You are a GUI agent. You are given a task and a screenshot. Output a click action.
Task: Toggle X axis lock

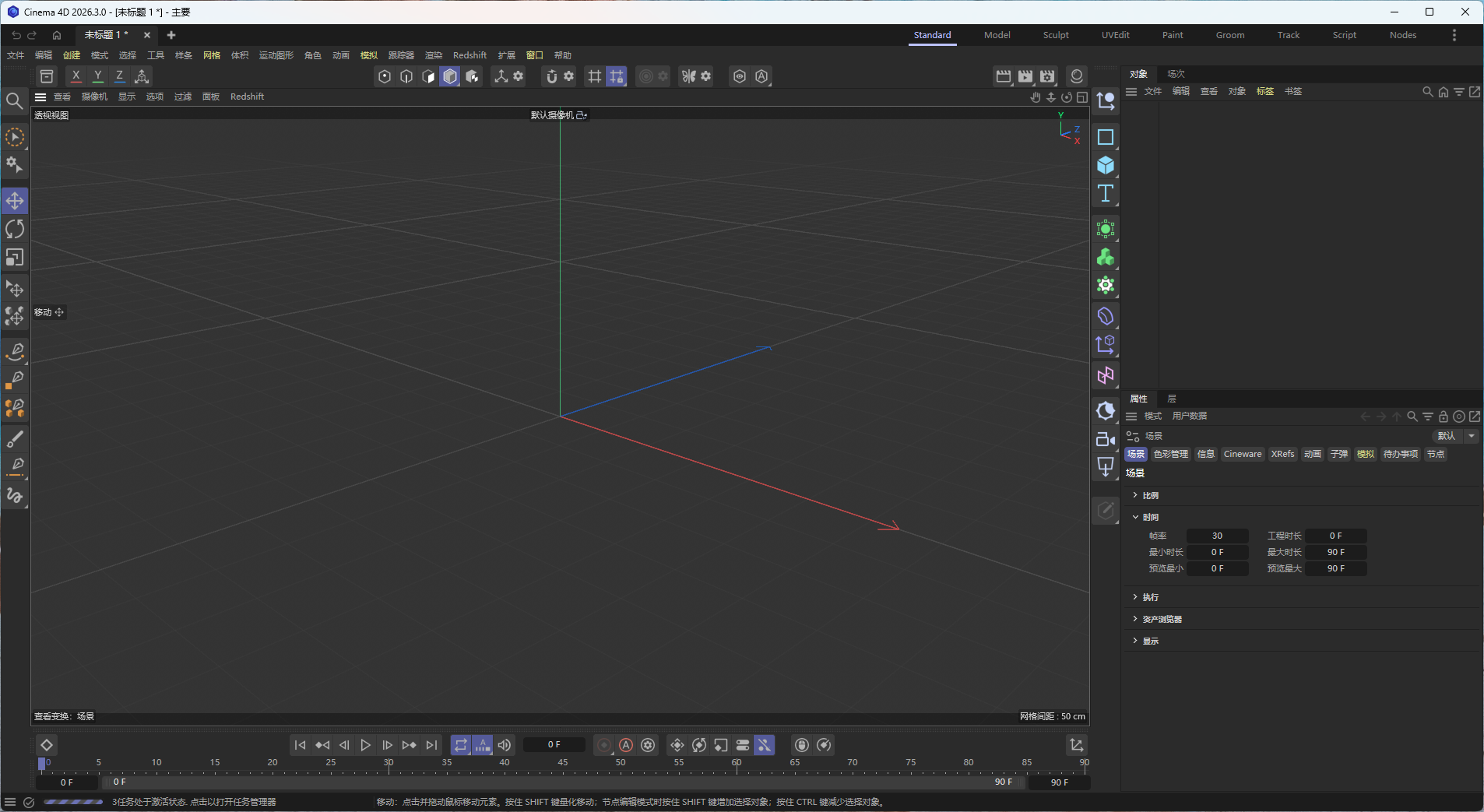pyautogui.click(x=76, y=76)
